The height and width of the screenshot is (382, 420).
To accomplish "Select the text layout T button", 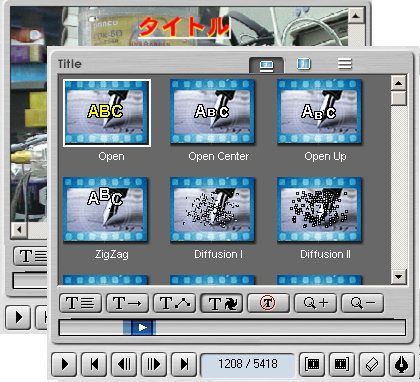I will point(80,303).
